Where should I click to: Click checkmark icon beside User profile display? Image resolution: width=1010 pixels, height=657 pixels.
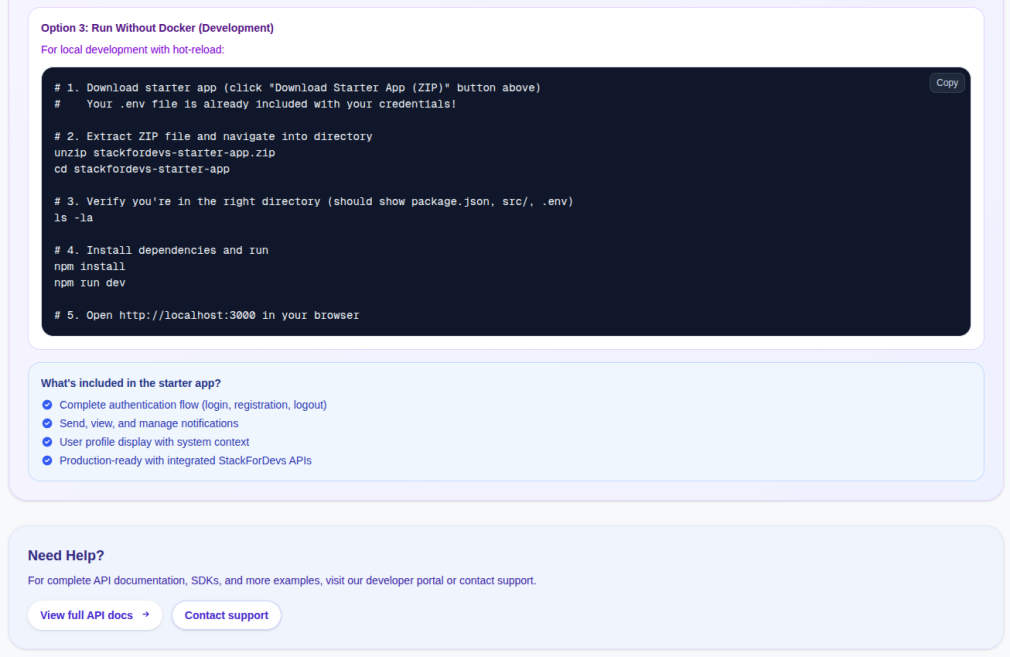(x=47, y=442)
